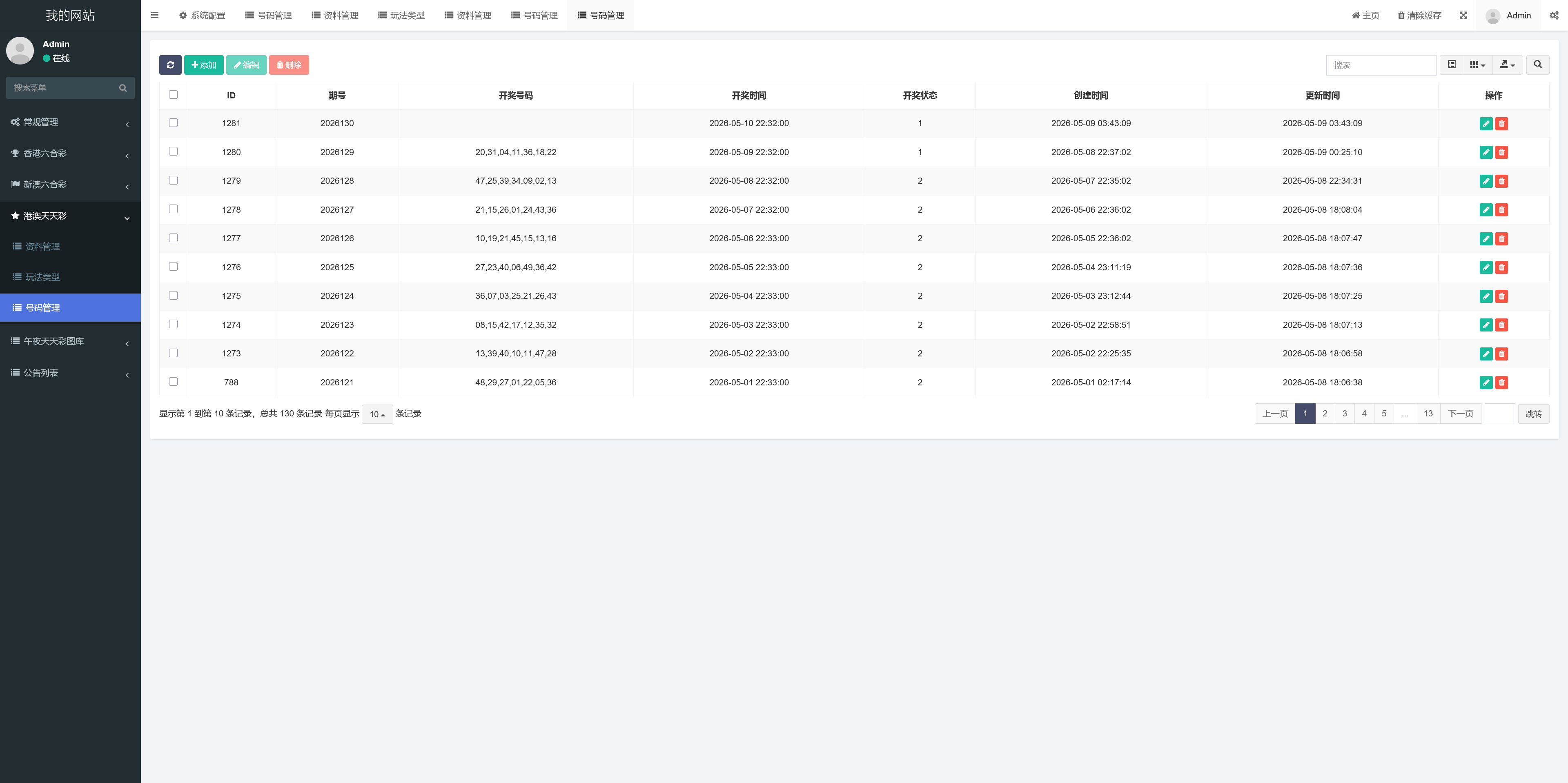Select 号码管理 in the sidebar submenu
Image resolution: width=1568 pixels, height=783 pixels.
click(x=70, y=308)
